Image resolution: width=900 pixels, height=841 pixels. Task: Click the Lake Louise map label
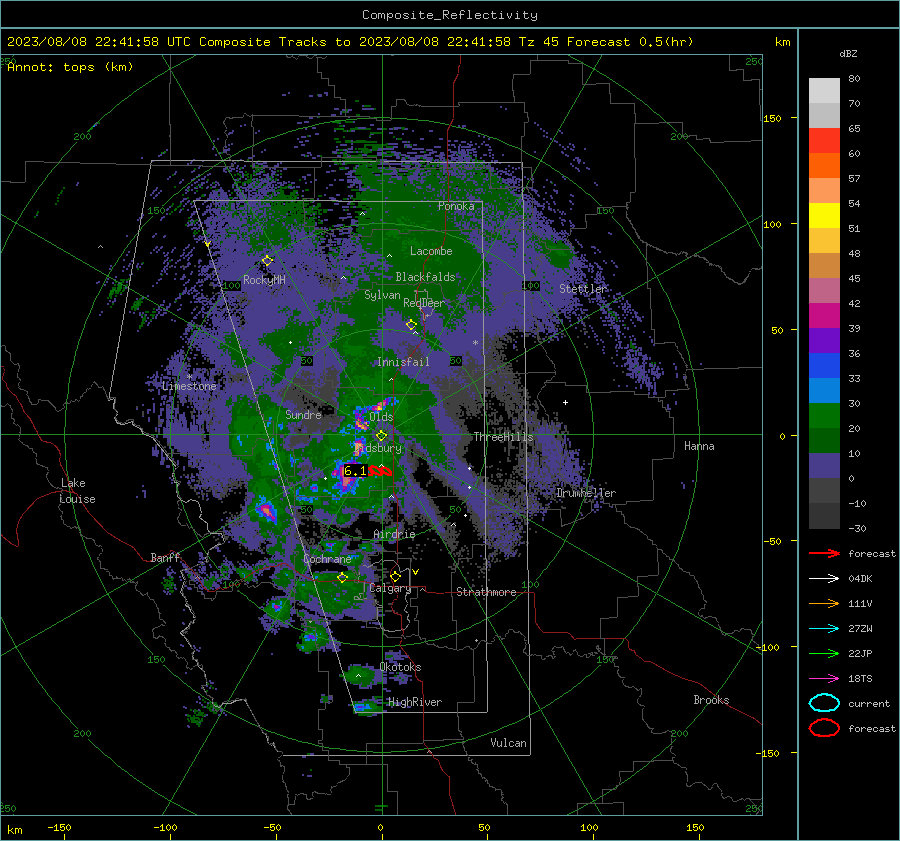point(78,491)
